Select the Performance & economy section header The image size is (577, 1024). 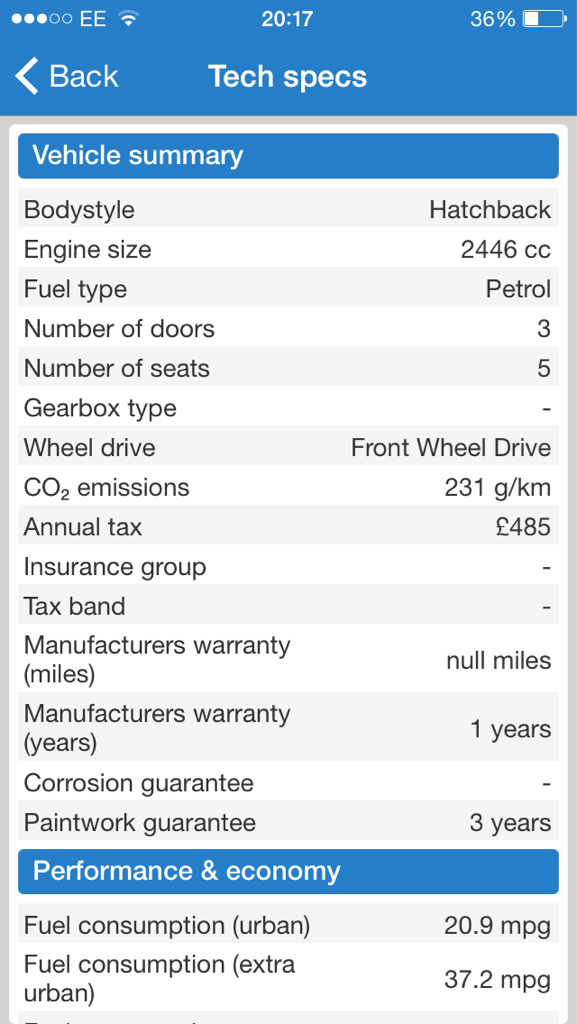(x=288, y=871)
